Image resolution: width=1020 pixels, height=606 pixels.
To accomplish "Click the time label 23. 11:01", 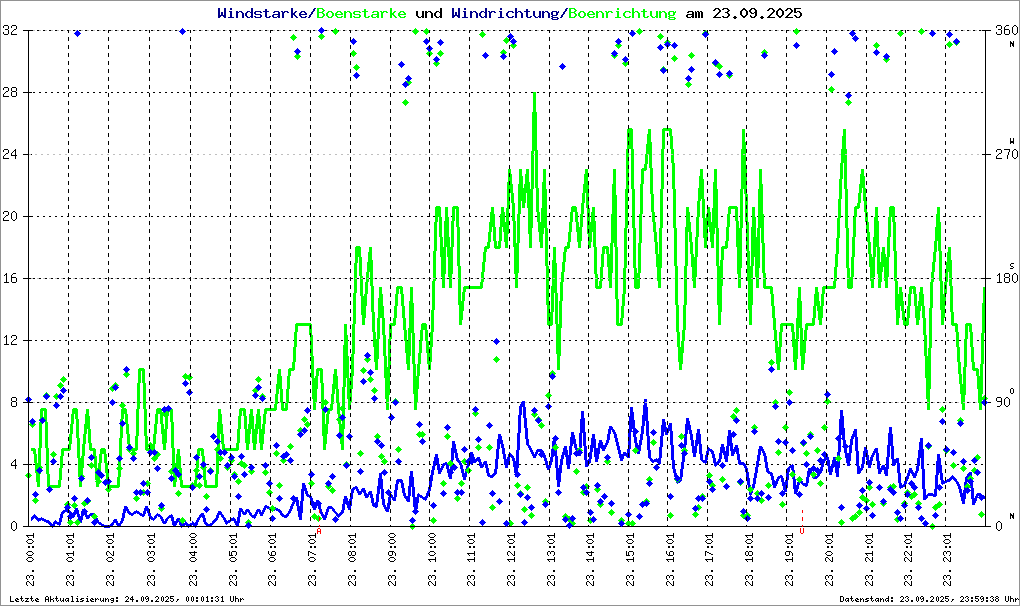I will (x=472, y=559).
